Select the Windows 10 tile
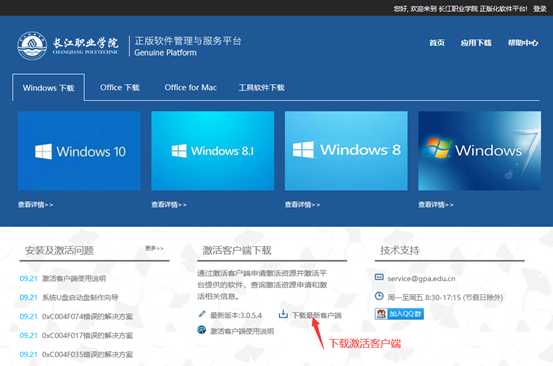Image resolution: width=553 pixels, height=366 pixels. coord(79,151)
